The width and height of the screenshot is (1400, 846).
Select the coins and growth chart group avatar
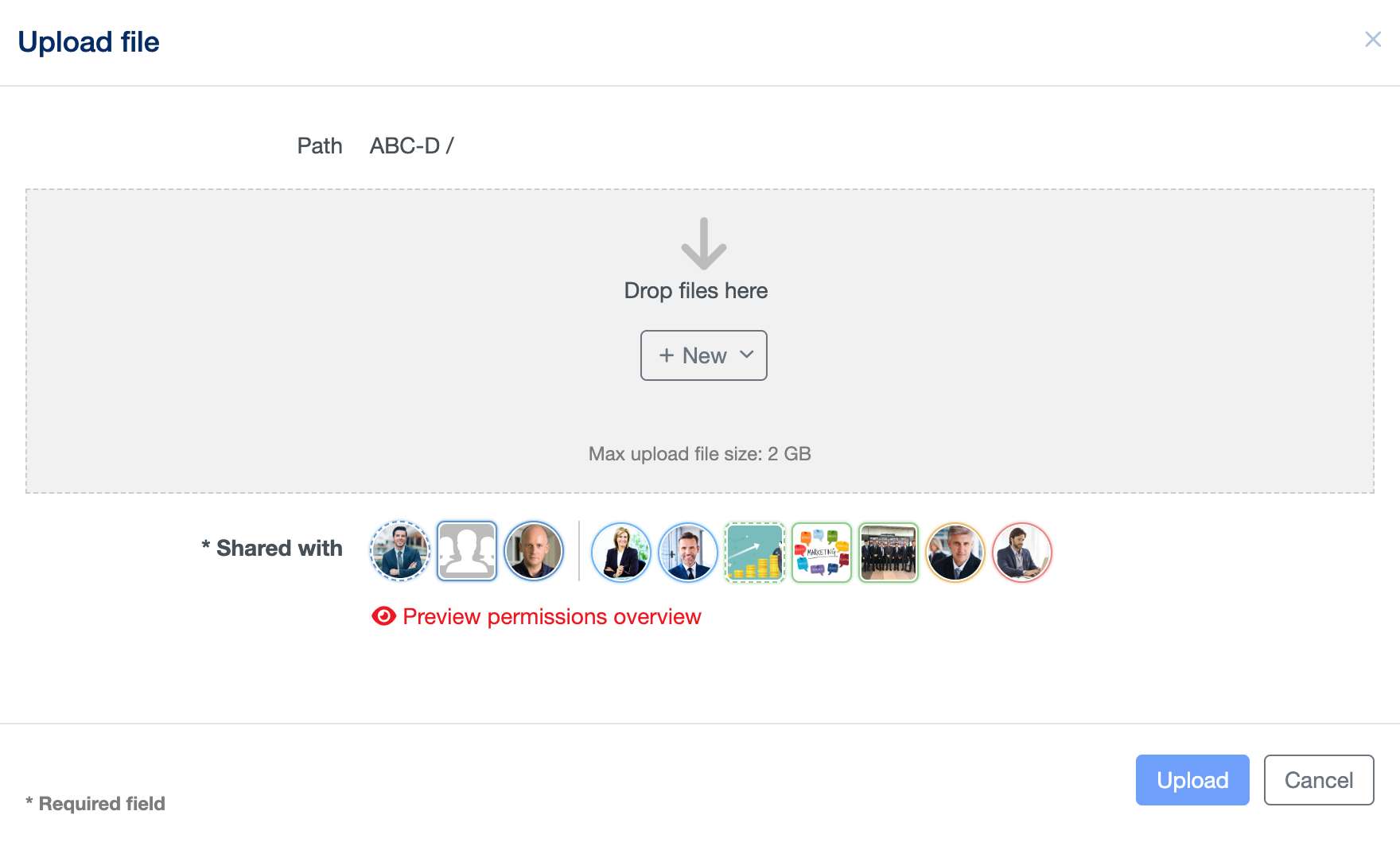point(755,552)
